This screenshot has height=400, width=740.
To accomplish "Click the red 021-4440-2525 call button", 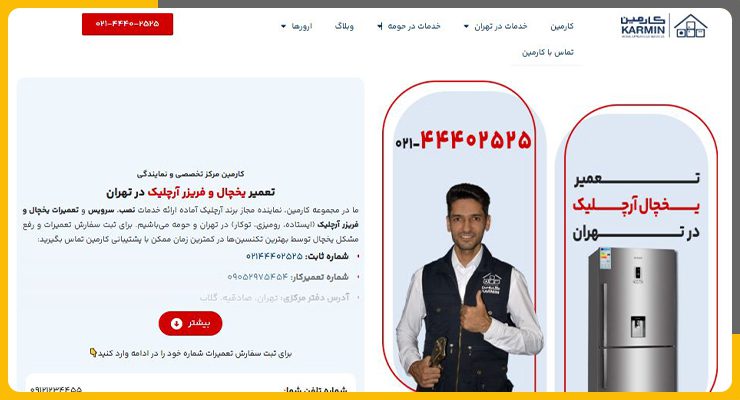I will coord(127,24).
